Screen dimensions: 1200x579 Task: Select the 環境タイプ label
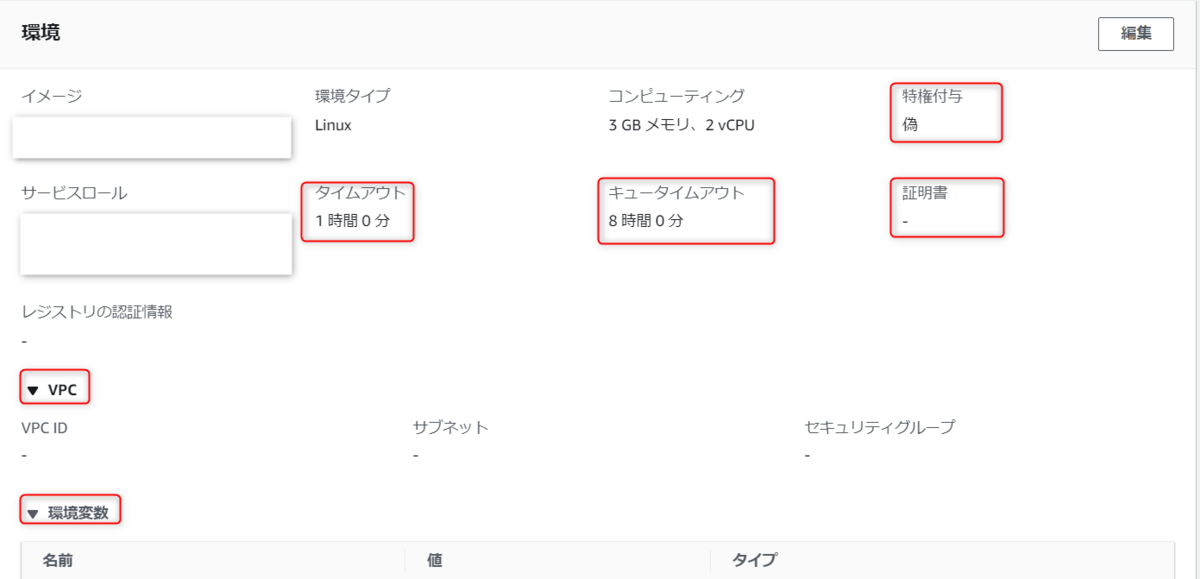click(x=352, y=96)
